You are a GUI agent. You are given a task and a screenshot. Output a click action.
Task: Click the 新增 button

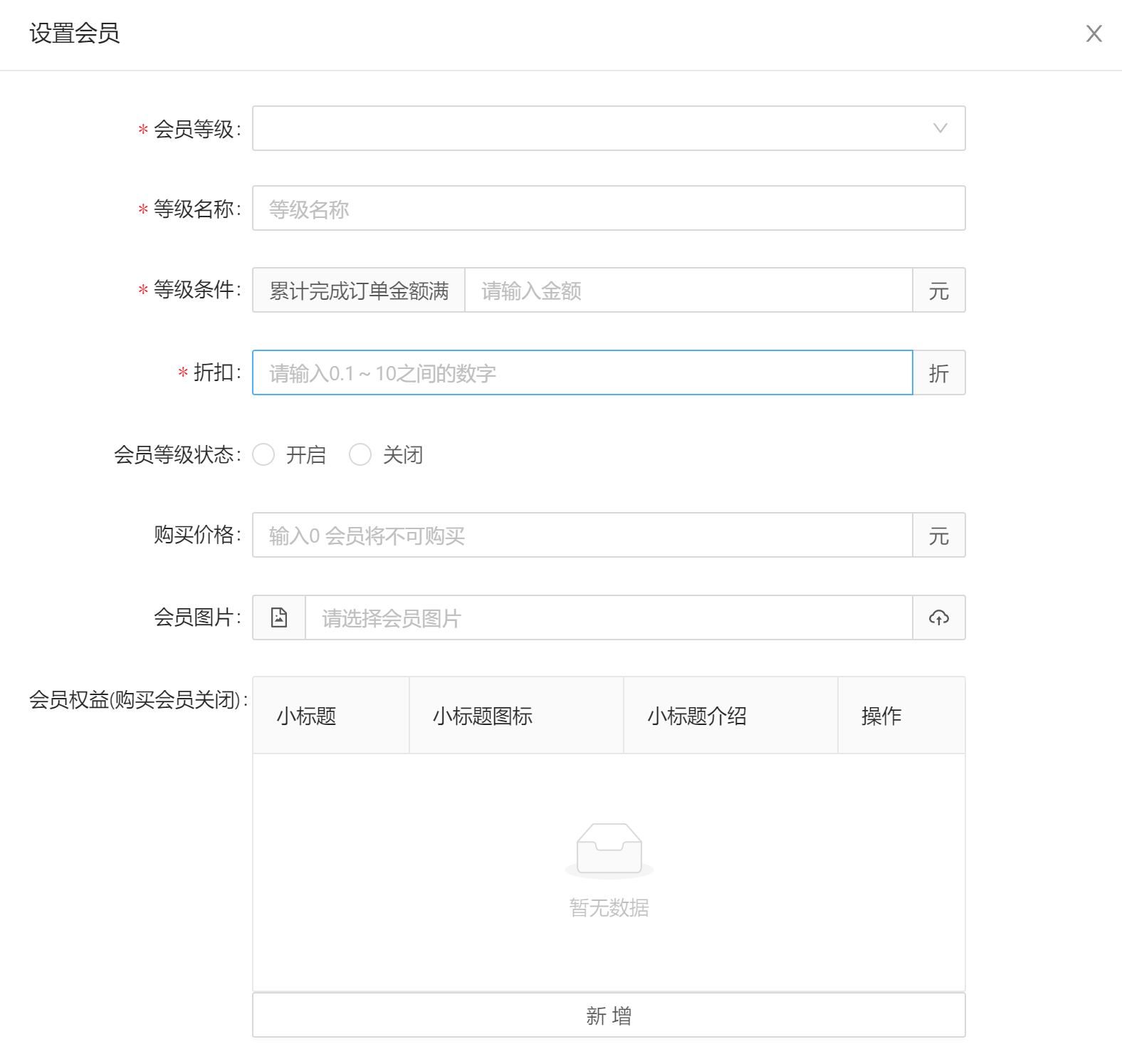(x=609, y=1015)
